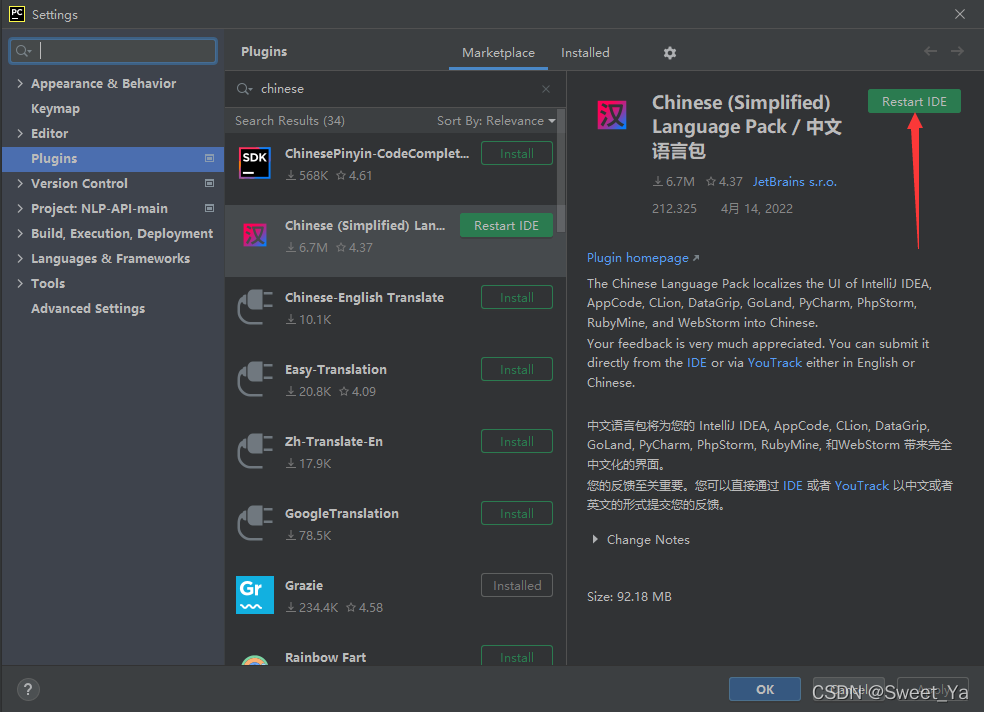The image size is (984, 712).
Task: Install Easy-Translation plugin
Action: click(x=516, y=369)
